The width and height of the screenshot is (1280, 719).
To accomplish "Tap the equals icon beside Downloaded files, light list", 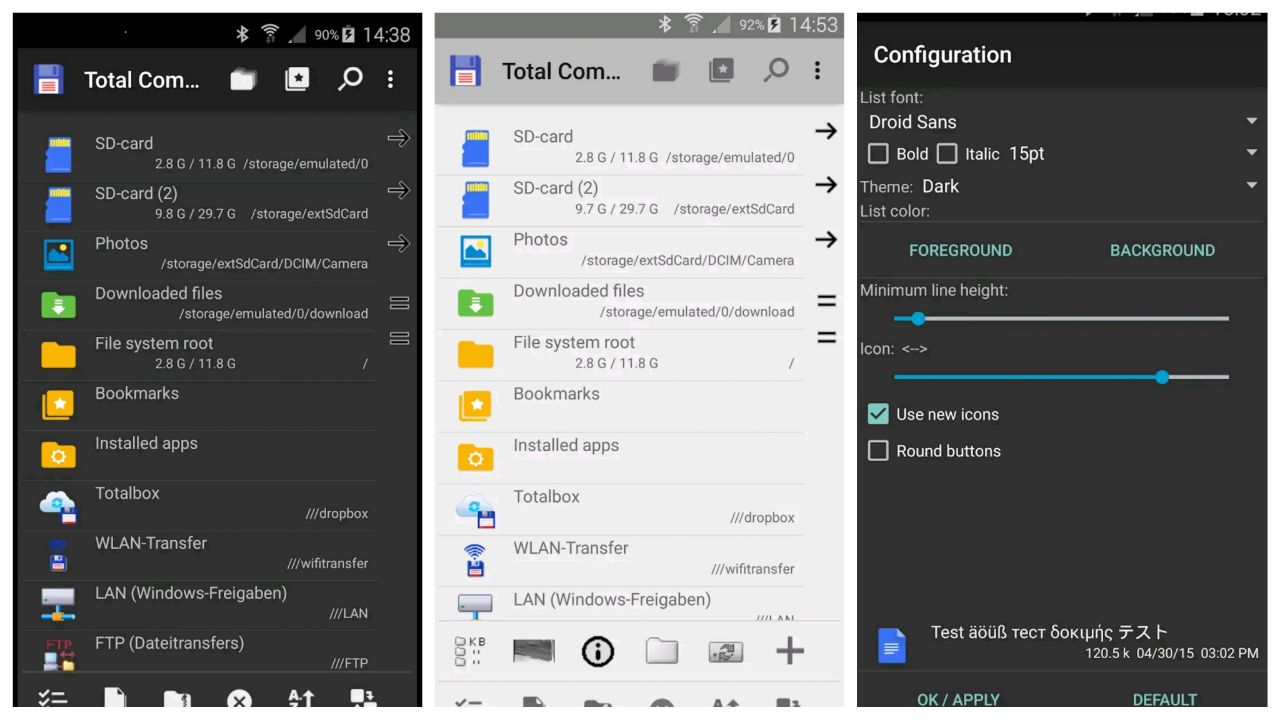I will tap(826, 300).
